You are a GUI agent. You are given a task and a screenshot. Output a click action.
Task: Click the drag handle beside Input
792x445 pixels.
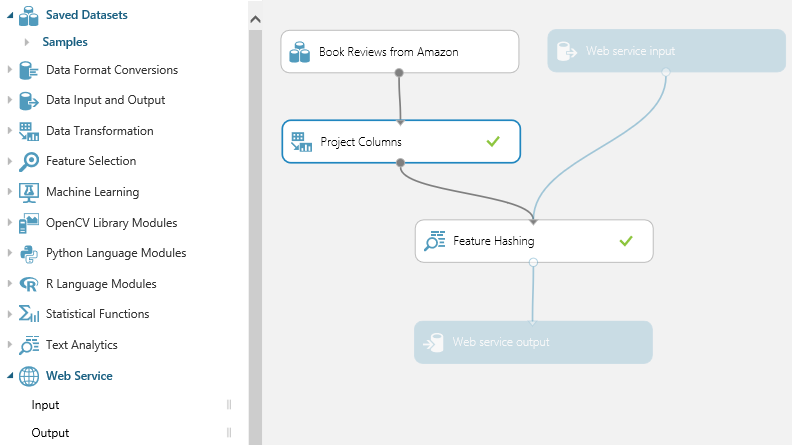(x=229, y=405)
